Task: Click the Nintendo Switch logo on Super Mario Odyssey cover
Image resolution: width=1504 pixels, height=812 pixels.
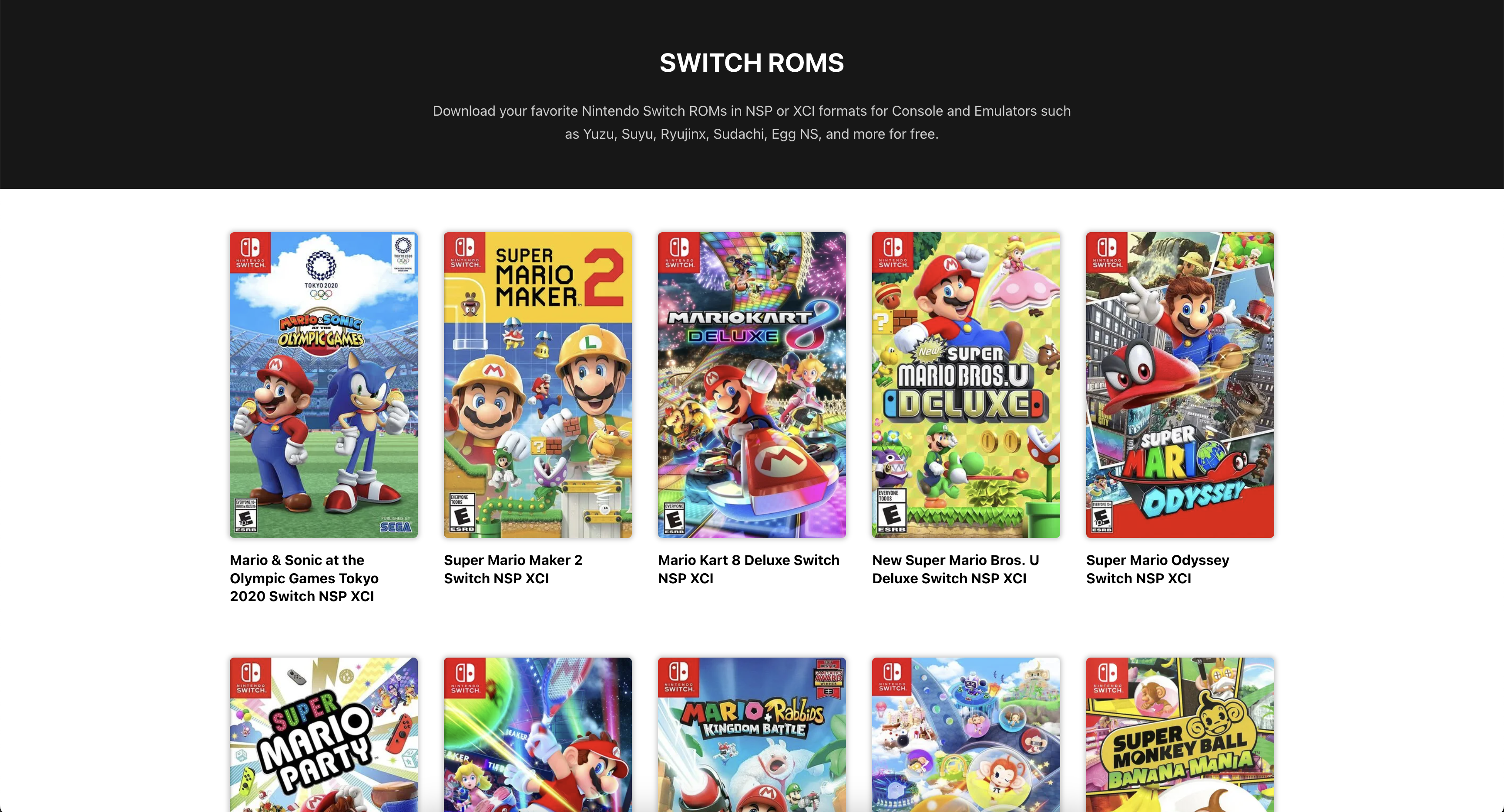Action: [1108, 253]
